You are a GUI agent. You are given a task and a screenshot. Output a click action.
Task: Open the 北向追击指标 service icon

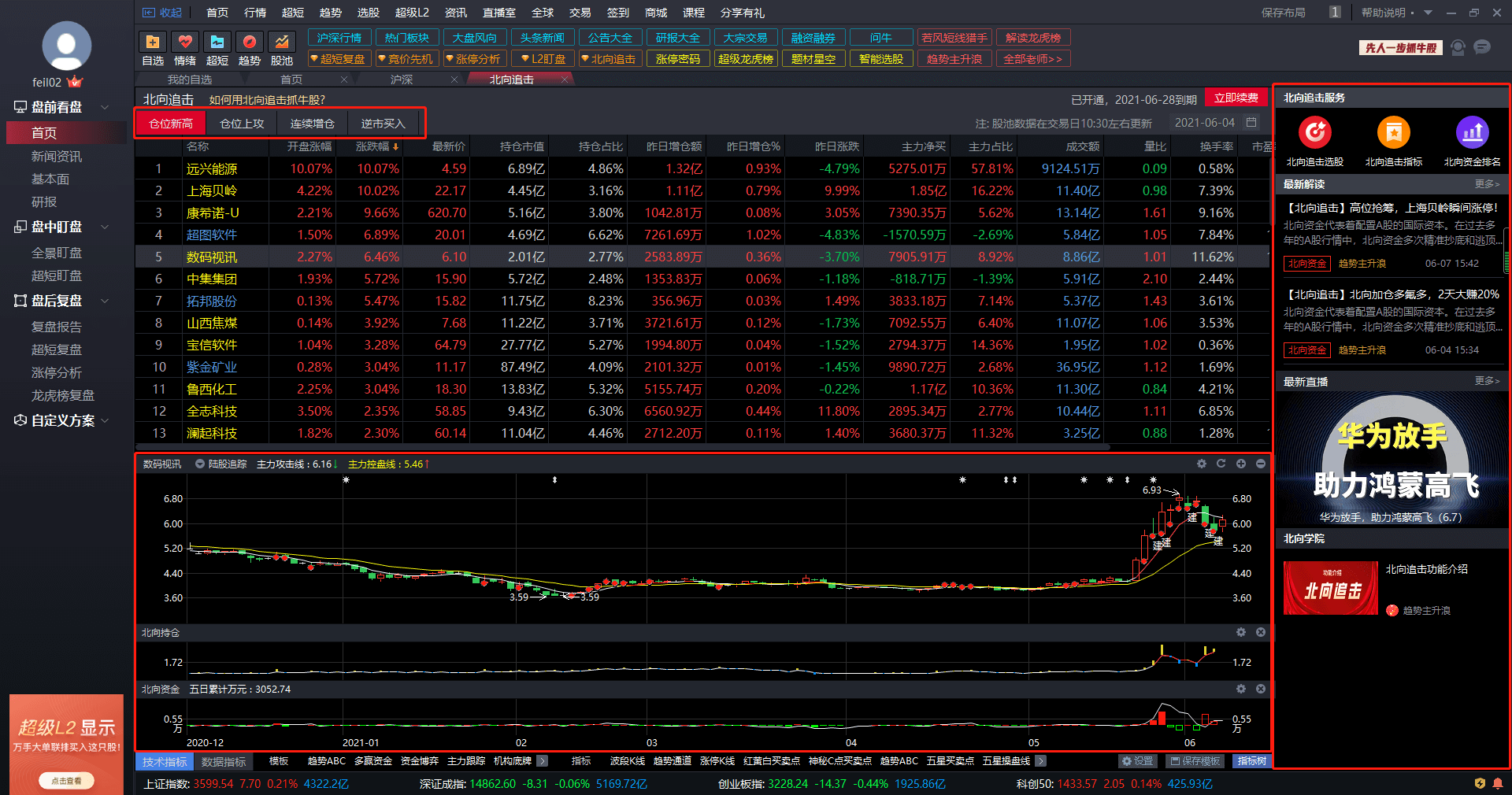pos(1393,132)
